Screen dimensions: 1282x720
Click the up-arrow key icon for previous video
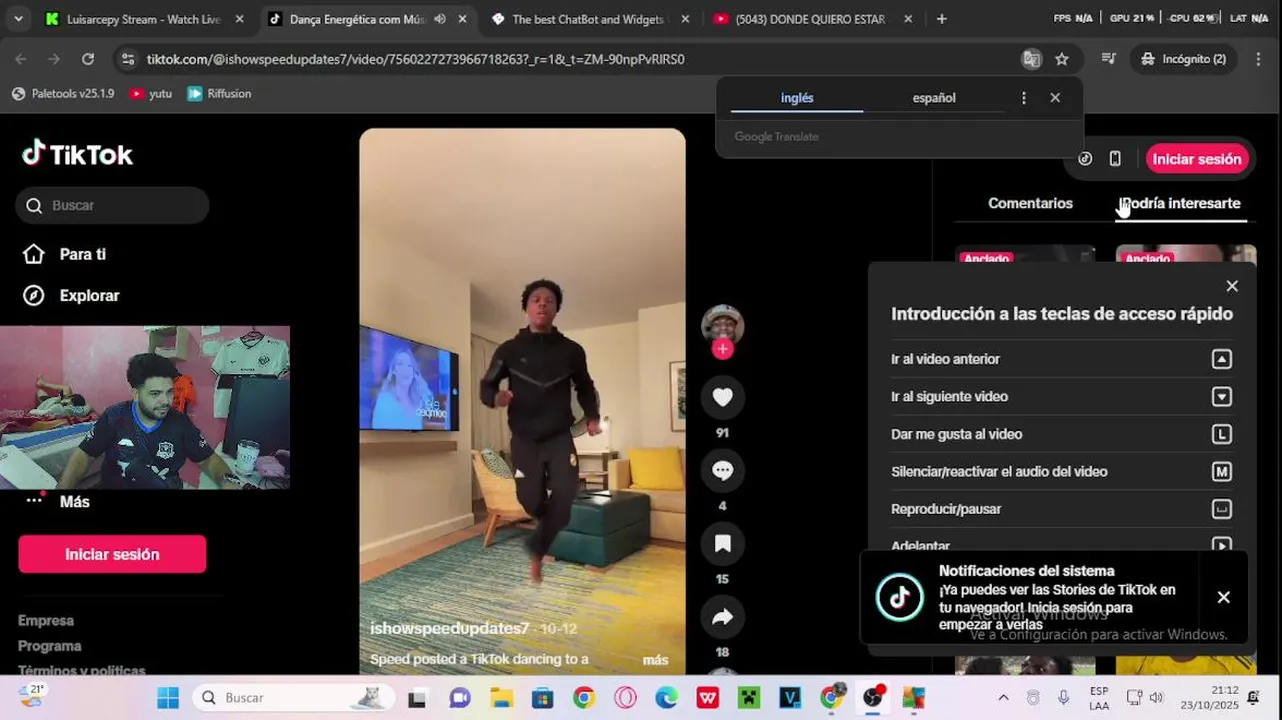[1221, 359]
